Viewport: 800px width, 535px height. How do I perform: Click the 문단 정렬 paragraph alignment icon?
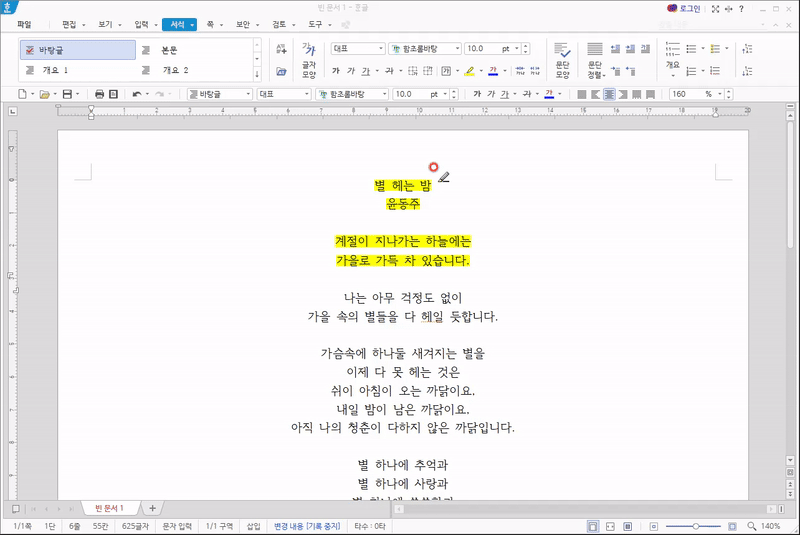(595, 60)
